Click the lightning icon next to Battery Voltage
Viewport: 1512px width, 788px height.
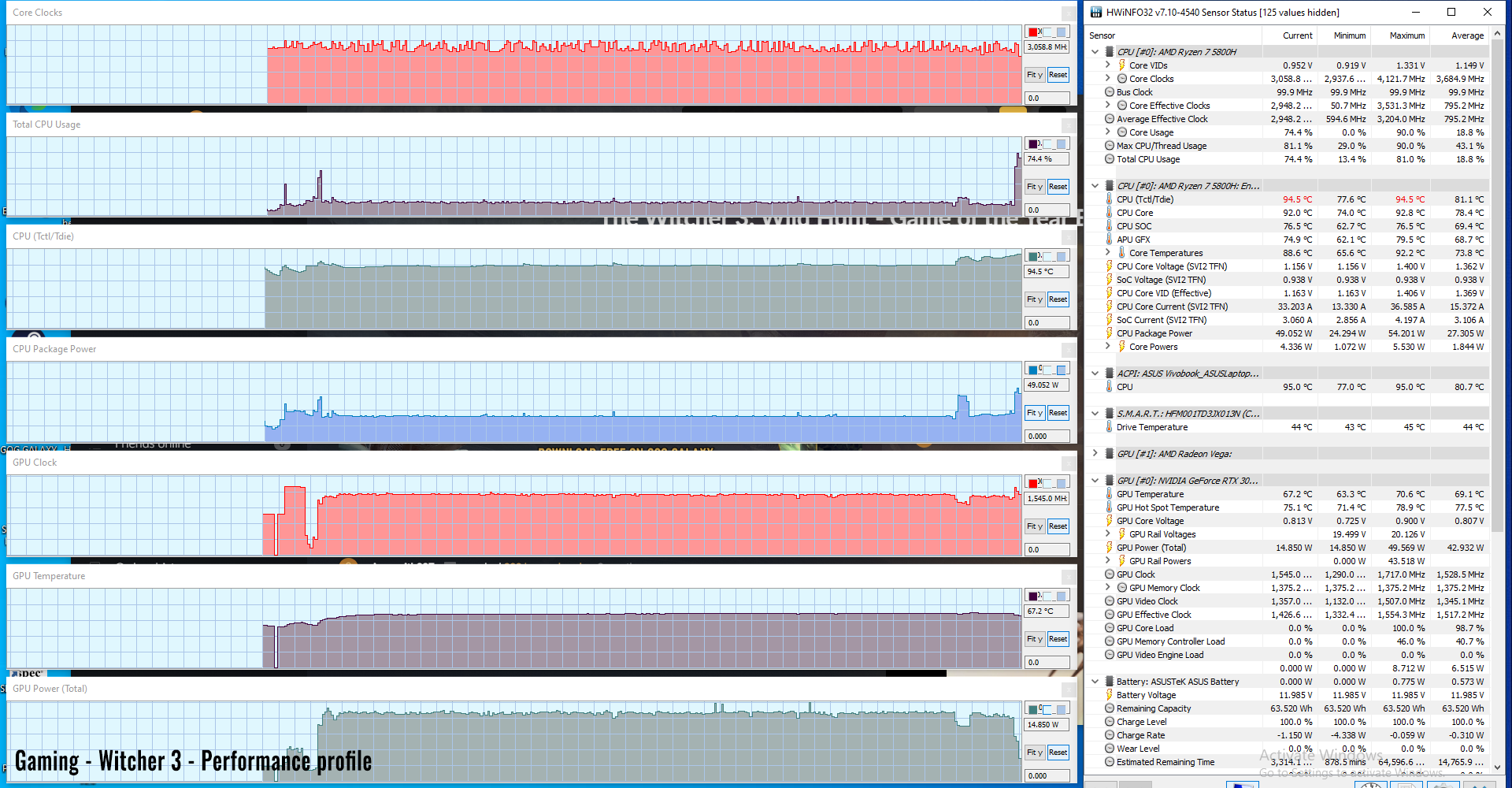(x=1109, y=695)
